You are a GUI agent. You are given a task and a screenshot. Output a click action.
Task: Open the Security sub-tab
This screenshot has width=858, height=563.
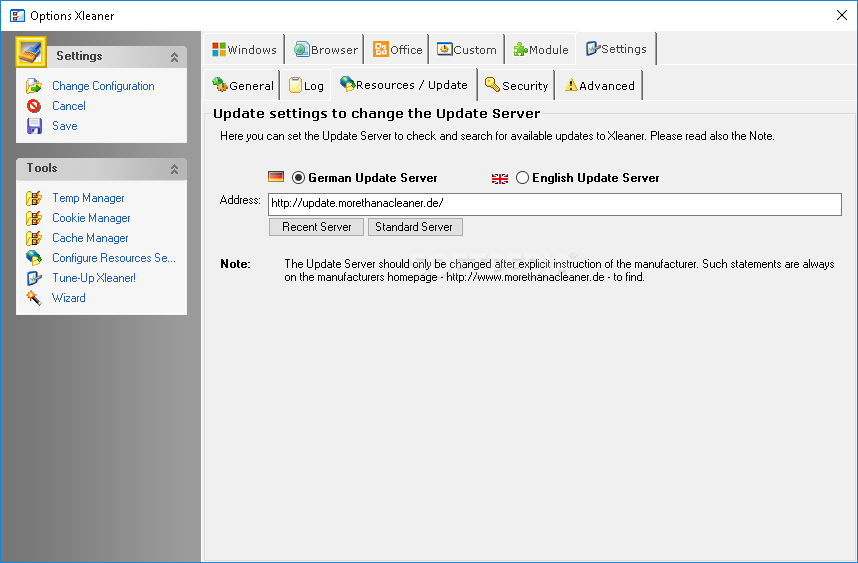click(517, 85)
